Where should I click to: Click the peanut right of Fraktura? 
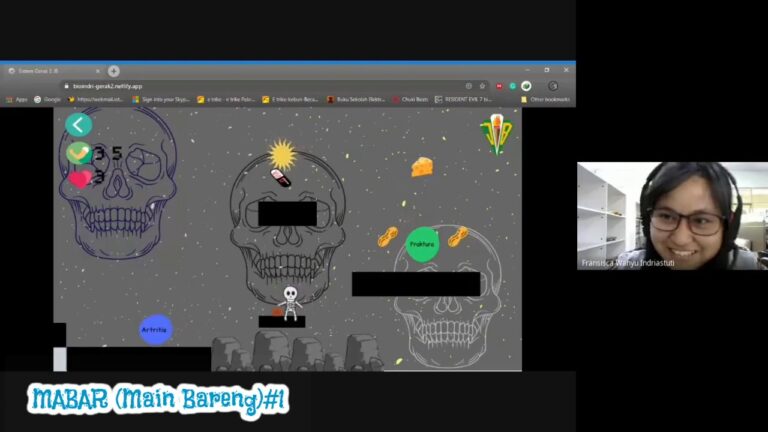tap(458, 237)
